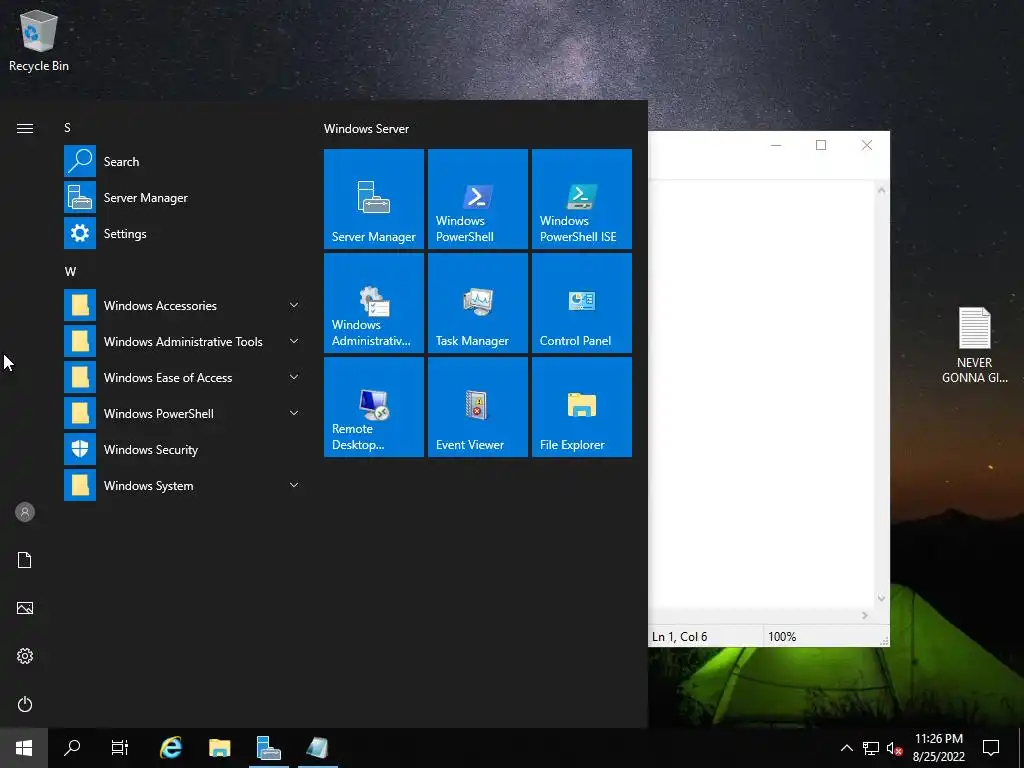
Task: Launch Internet Explorer from the taskbar
Action: 171,748
